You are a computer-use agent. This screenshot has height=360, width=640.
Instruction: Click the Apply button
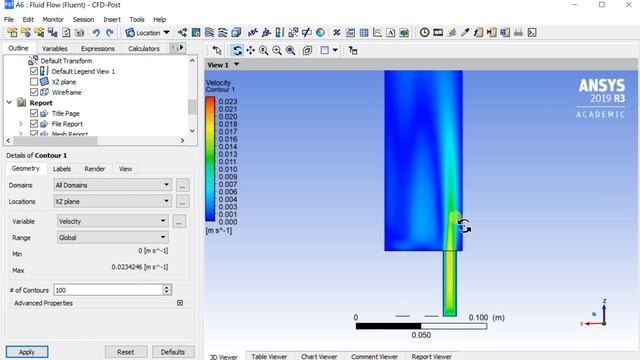click(27, 352)
